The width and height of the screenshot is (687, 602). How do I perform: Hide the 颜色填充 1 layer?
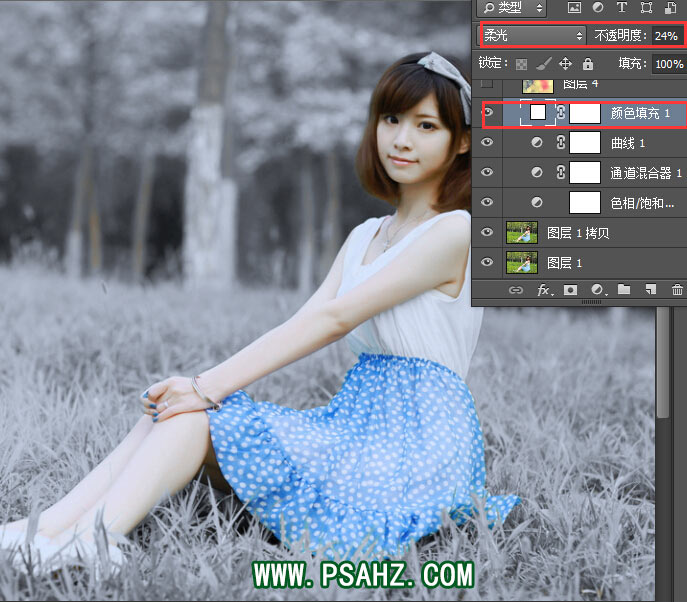point(487,113)
